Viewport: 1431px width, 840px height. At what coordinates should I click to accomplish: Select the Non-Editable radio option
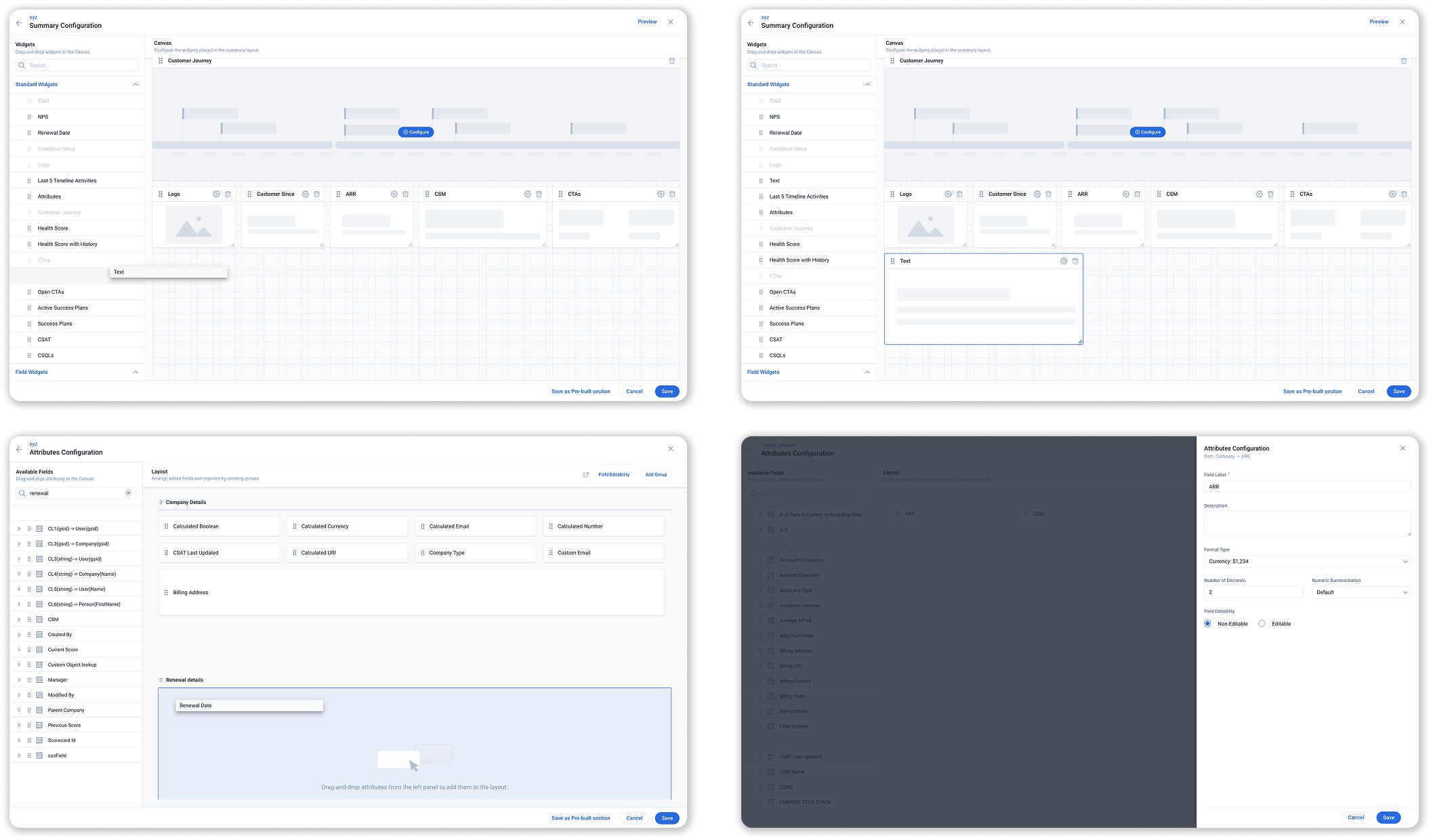1207,624
